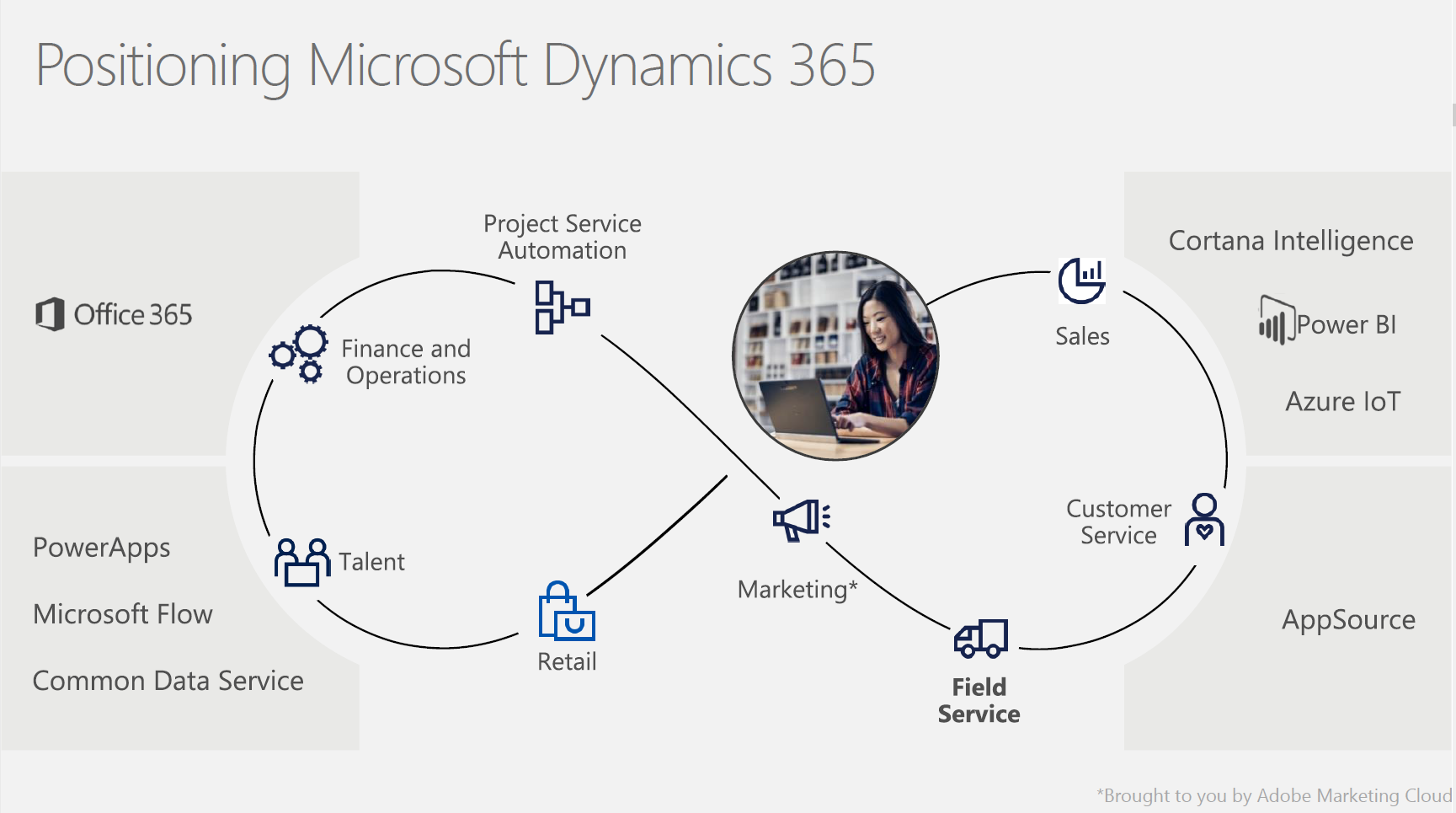Select the PowerApps text label

(102, 548)
